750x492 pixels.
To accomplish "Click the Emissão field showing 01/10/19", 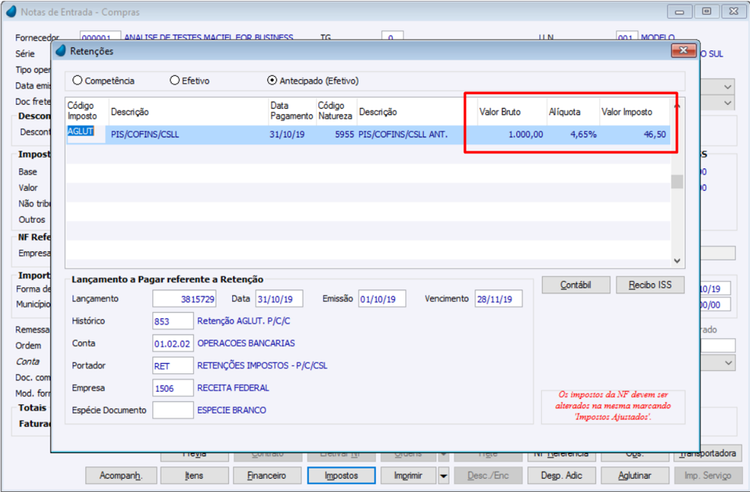I will pyautogui.click(x=382, y=299).
